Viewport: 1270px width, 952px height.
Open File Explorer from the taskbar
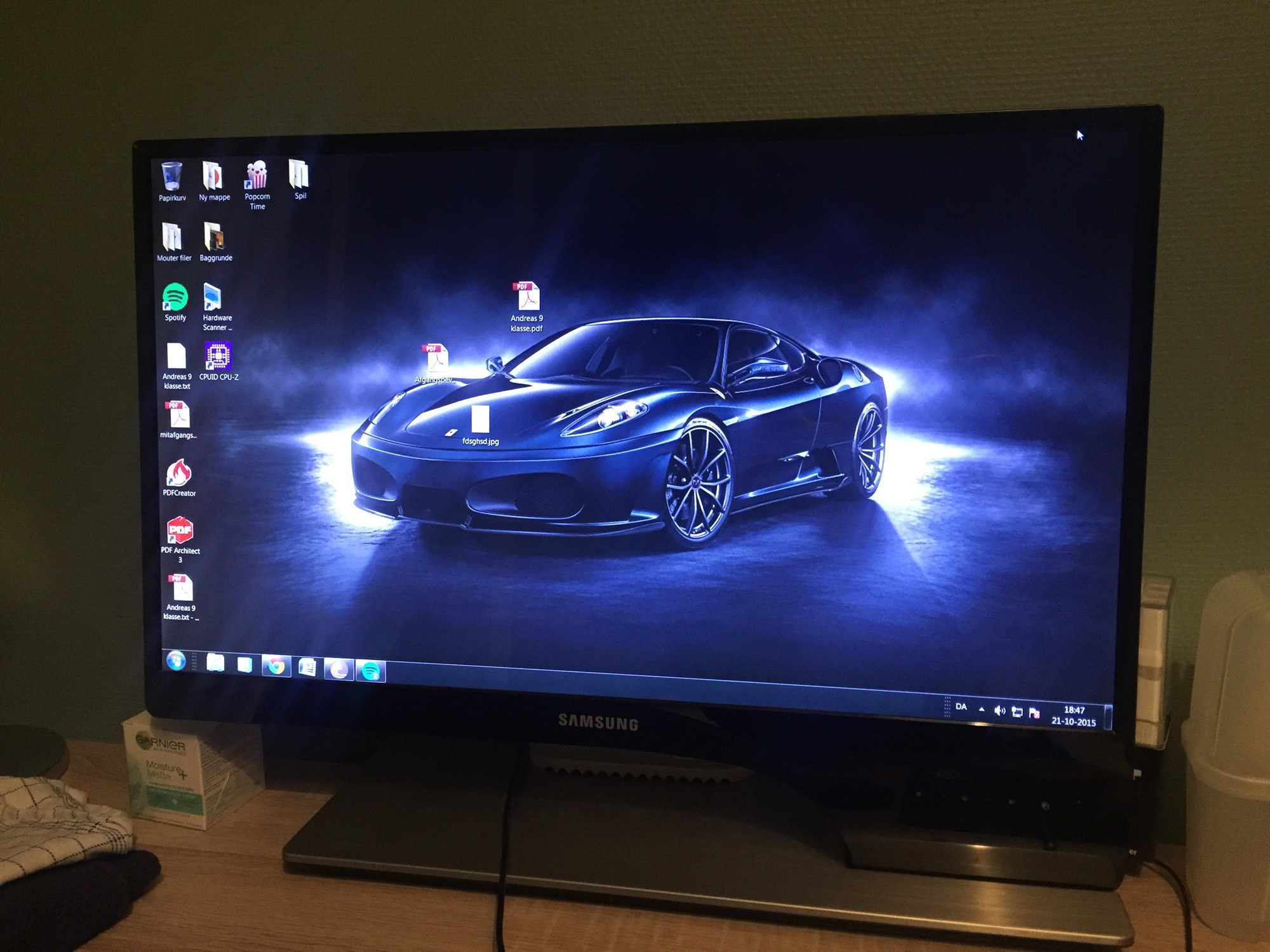(x=215, y=663)
